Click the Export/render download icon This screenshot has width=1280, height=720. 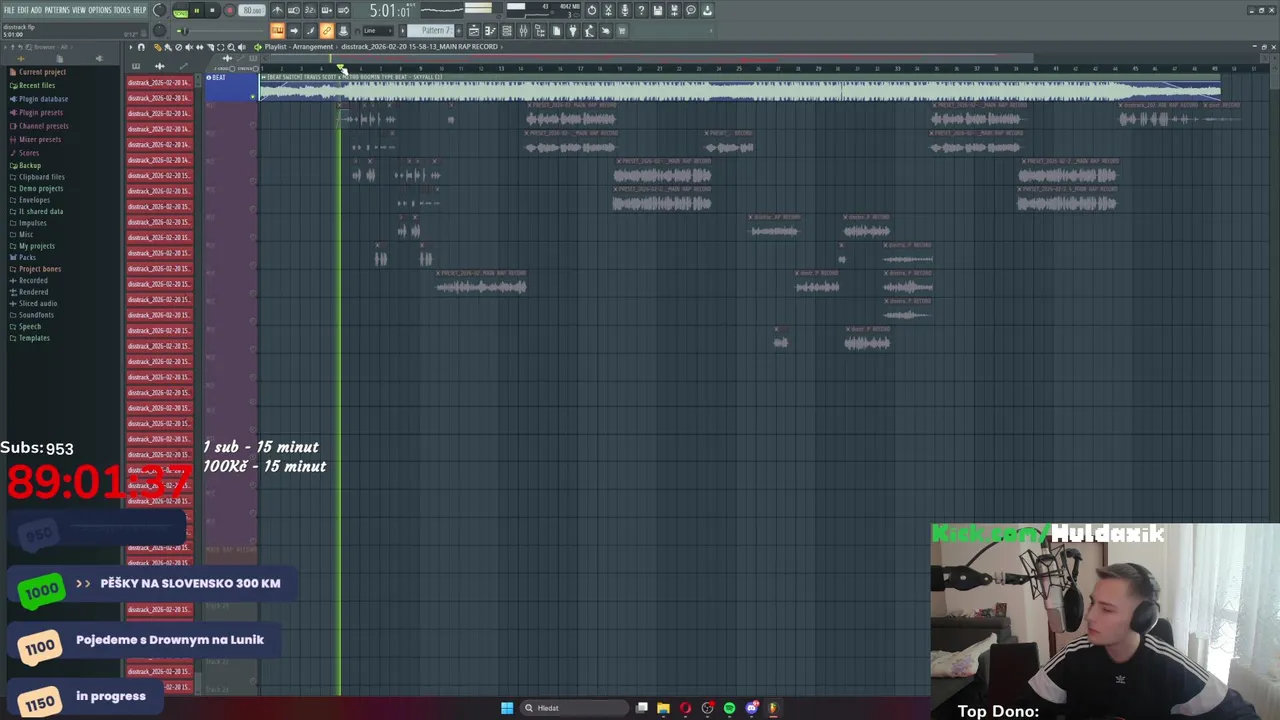[707, 10]
